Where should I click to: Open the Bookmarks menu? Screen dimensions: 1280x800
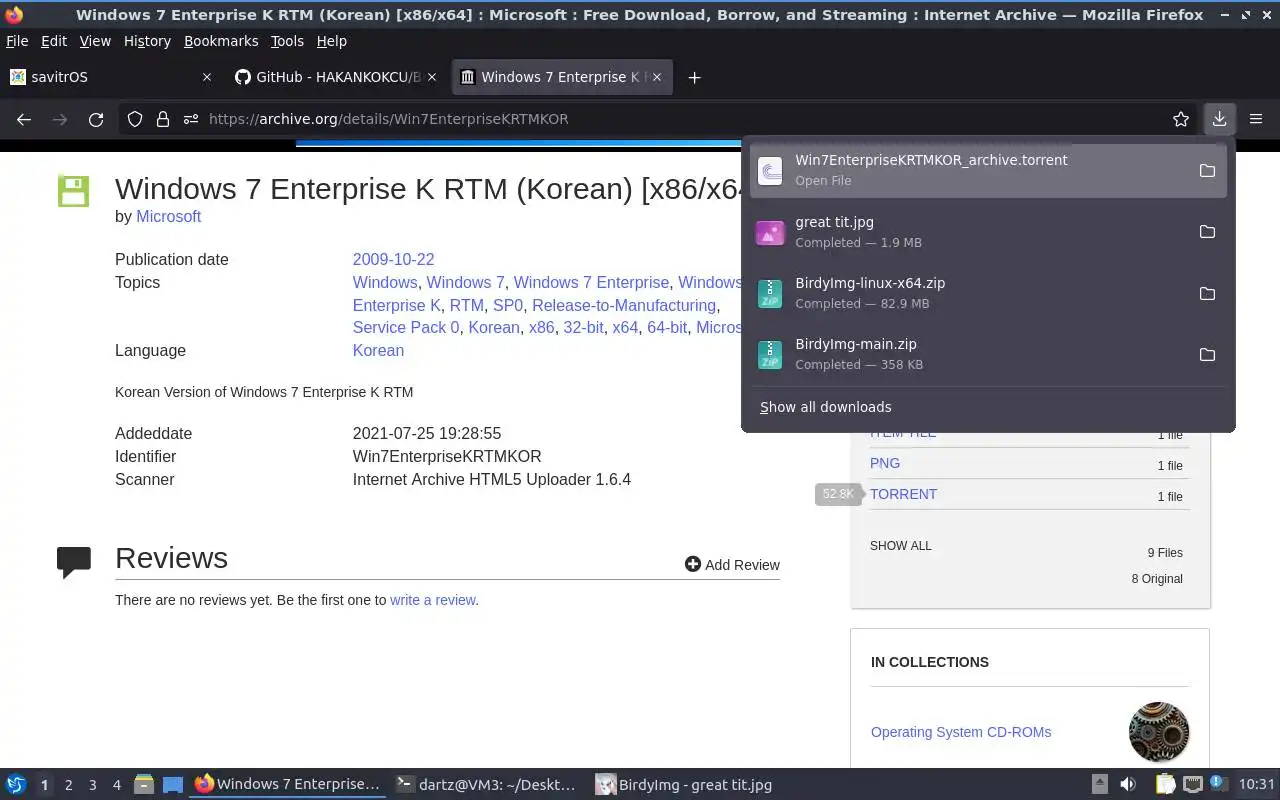point(221,41)
